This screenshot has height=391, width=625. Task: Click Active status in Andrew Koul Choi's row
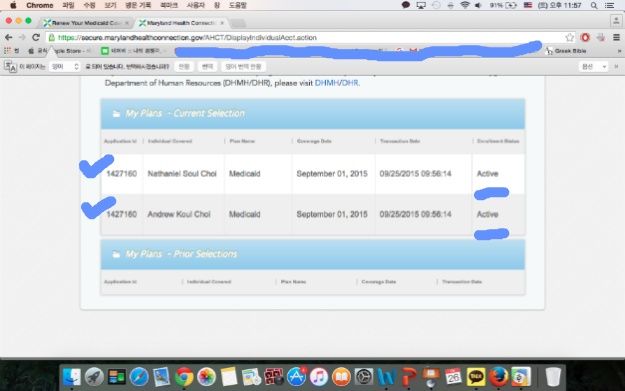487,214
